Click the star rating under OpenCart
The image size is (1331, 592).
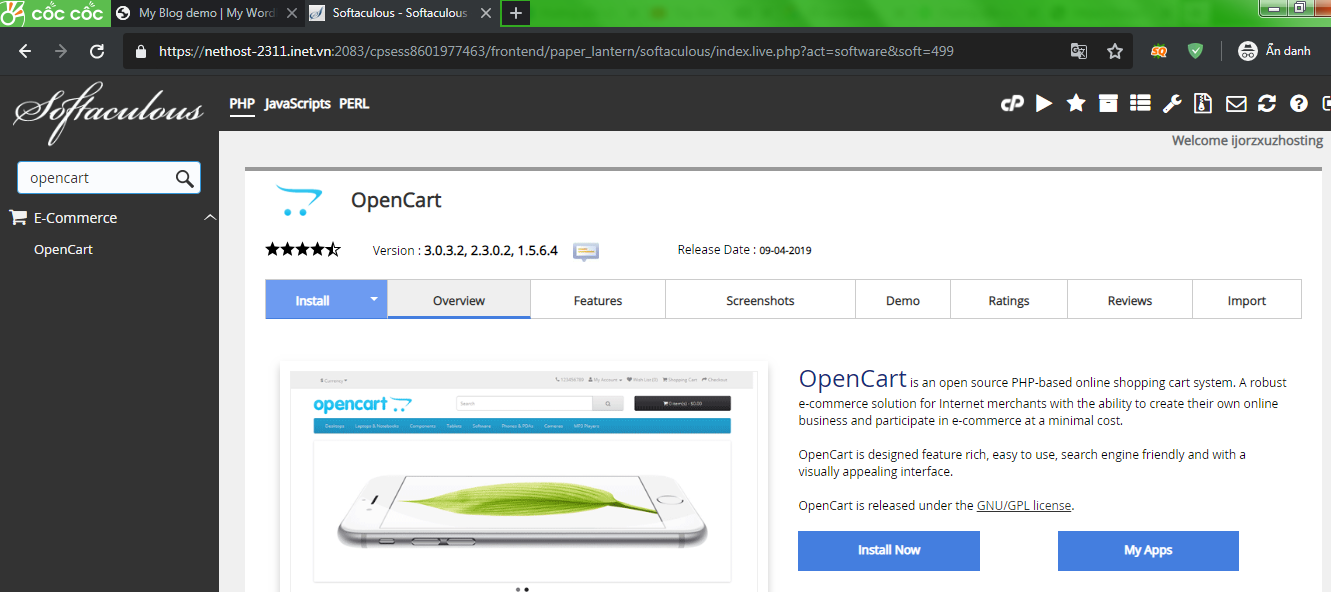coord(303,249)
